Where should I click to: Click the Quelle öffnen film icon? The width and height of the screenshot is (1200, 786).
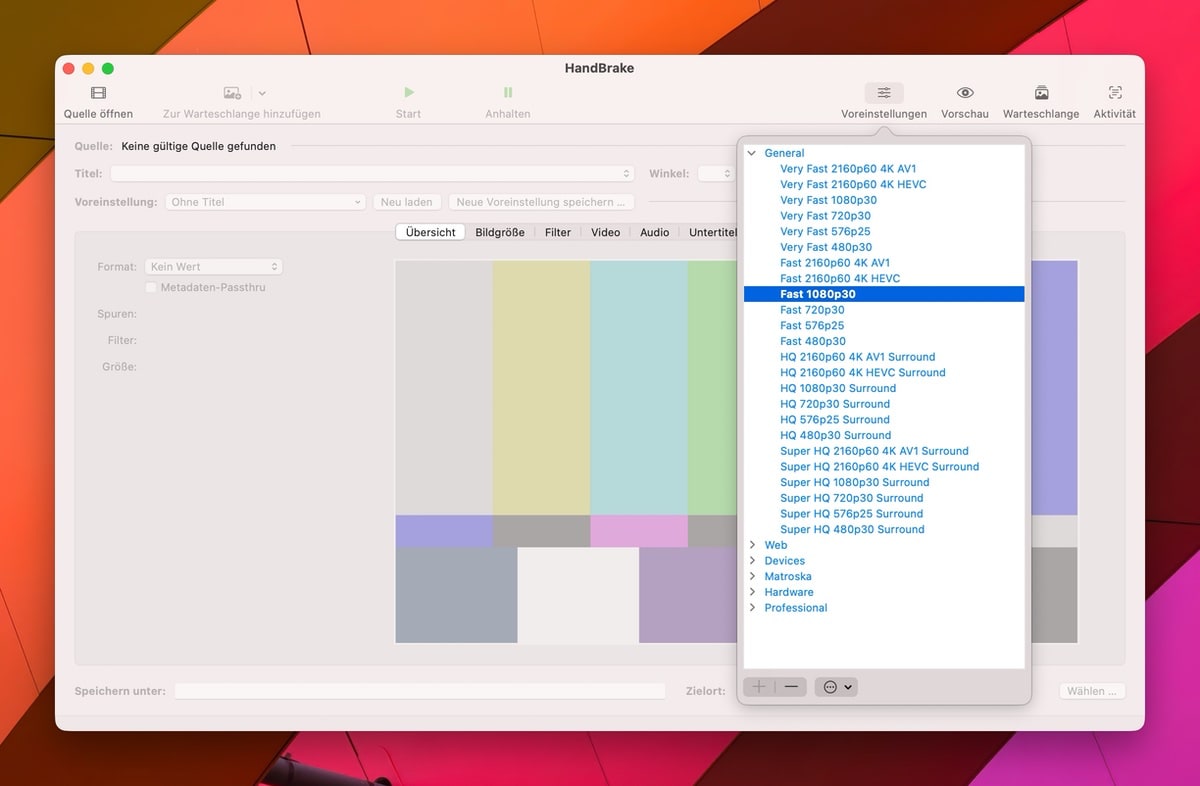(x=98, y=93)
